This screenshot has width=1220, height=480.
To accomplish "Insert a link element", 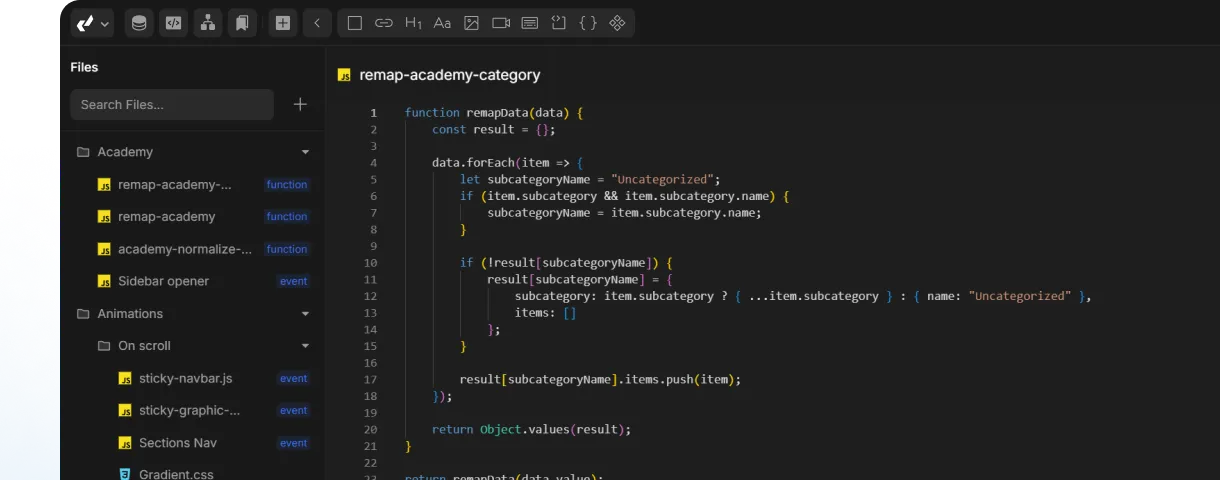I will point(383,23).
